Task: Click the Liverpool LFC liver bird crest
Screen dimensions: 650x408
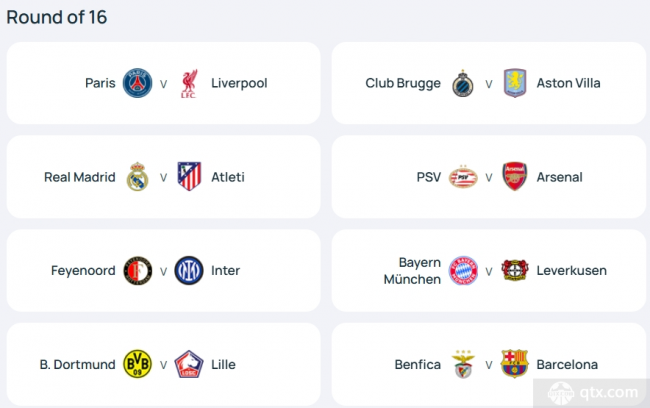Action: 189,83
